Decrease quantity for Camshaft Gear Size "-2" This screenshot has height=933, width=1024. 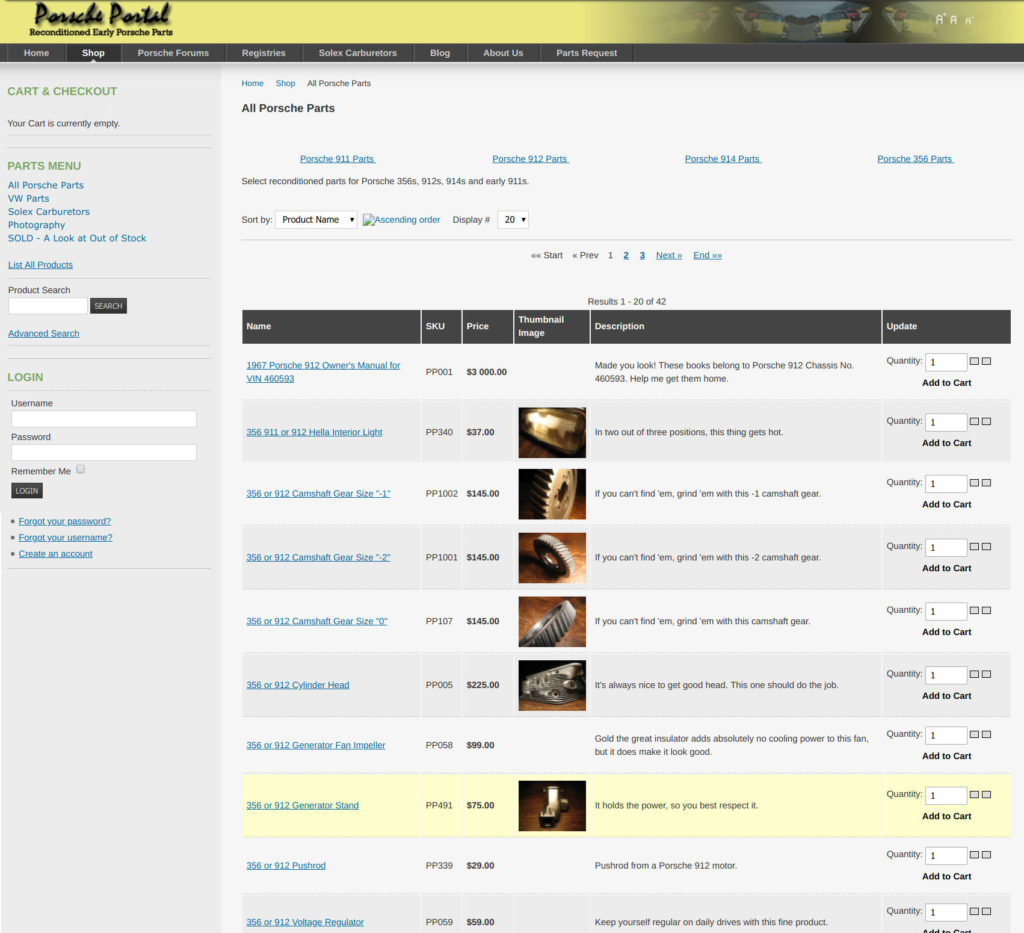tap(986, 546)
